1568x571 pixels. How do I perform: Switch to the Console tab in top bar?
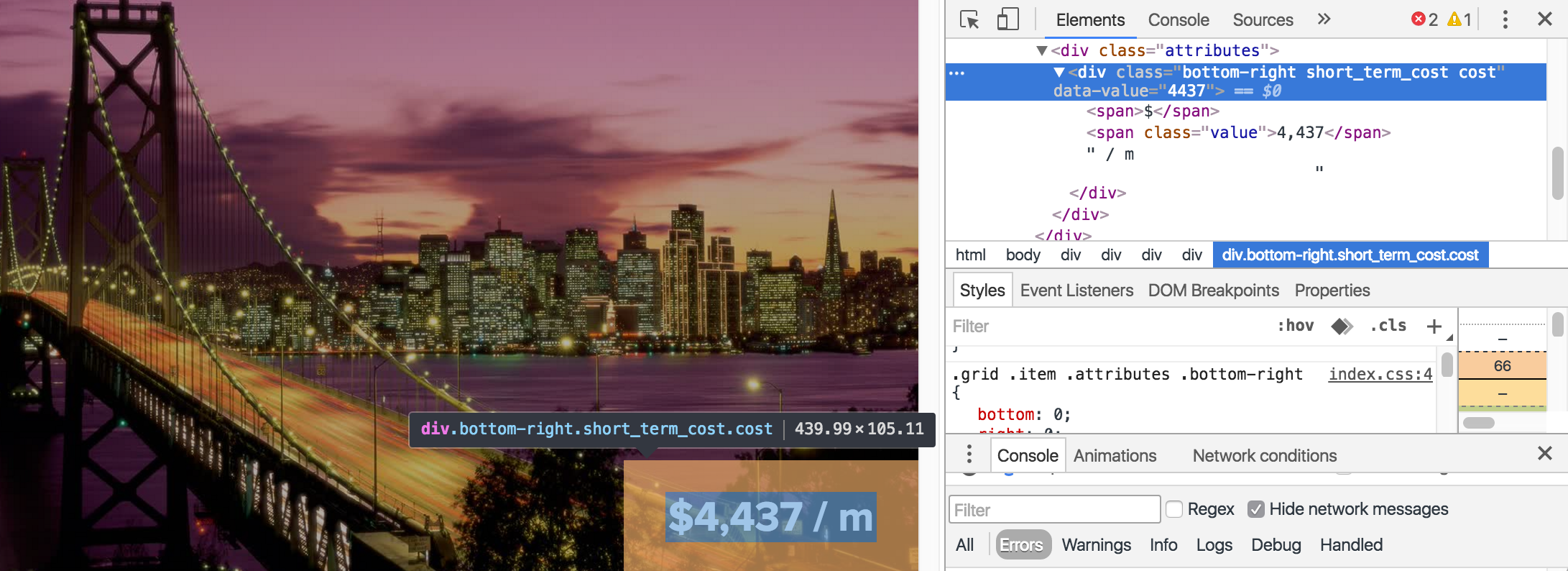(1179, 20)
